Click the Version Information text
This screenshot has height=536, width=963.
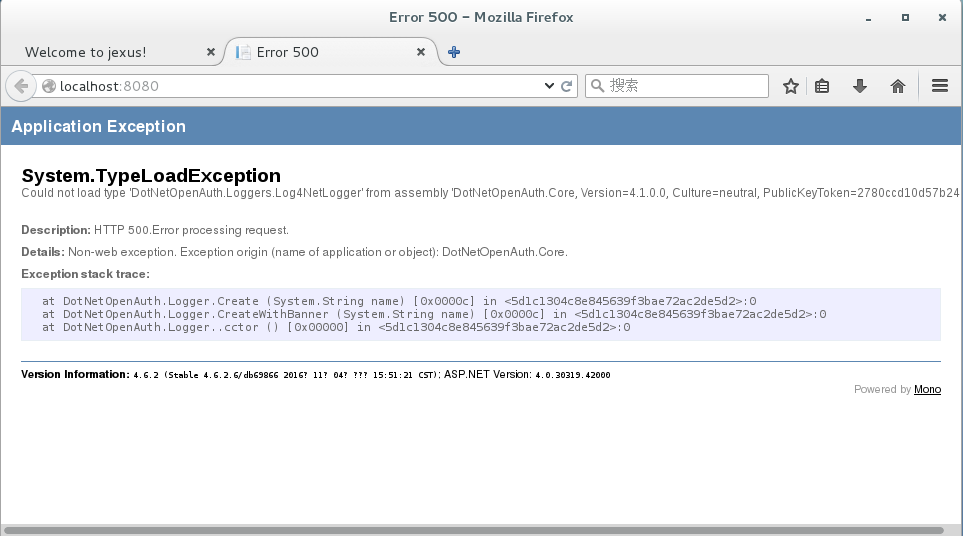pyautogui.click(x=316, y=375)
